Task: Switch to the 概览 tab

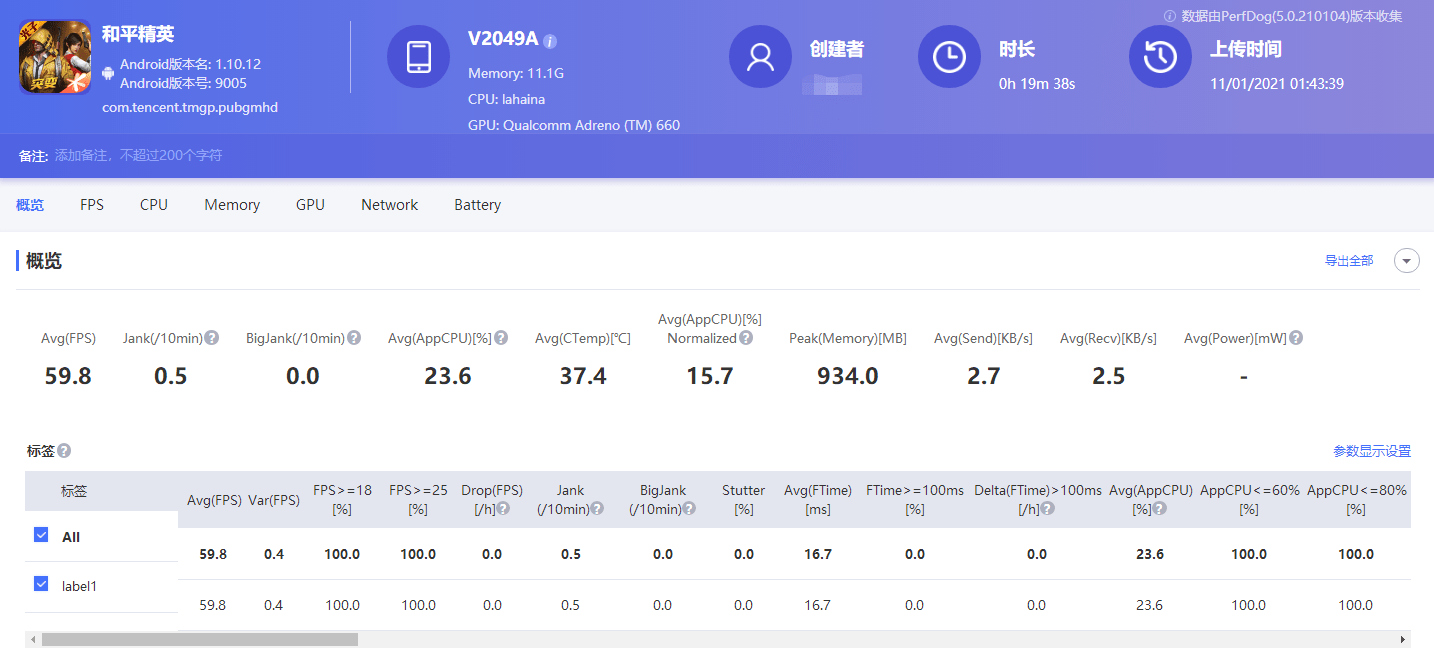Action: click(30, 205)
